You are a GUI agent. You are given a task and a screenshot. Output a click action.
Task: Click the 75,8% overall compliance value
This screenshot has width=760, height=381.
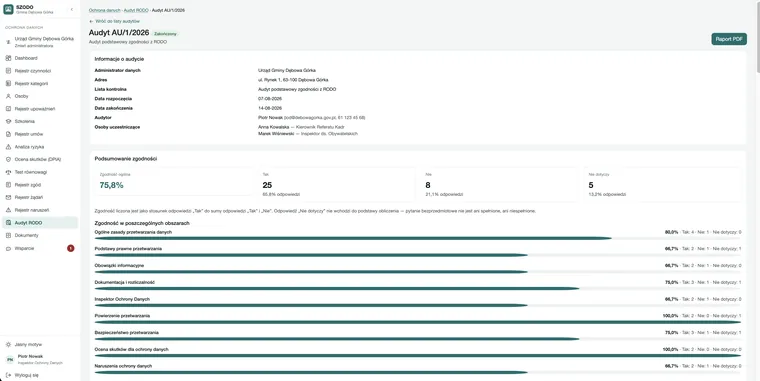pos(111,185)
